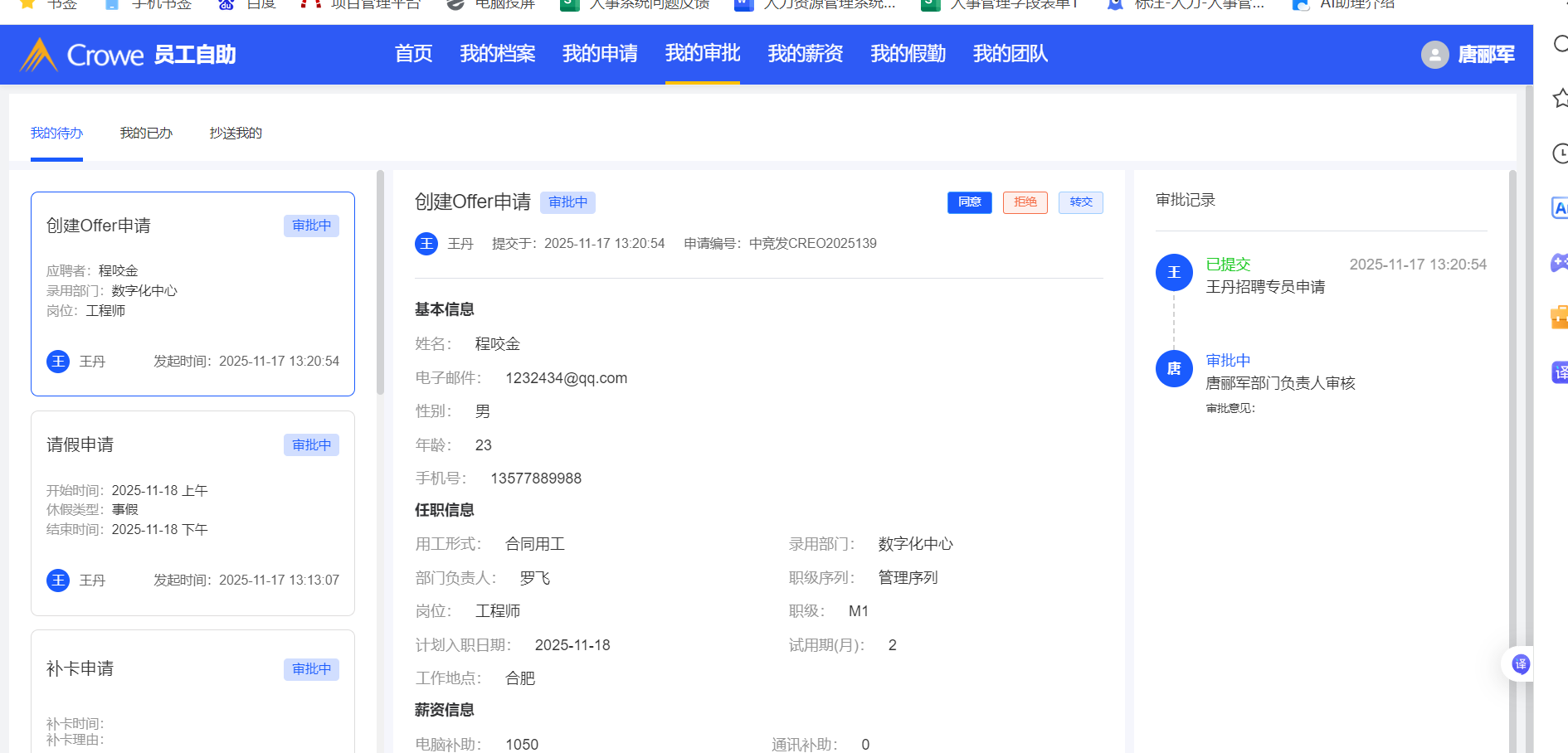Open the user avatar for 唐丽军
Screen dimensions: 1568x753
(x=1434, y=55)
